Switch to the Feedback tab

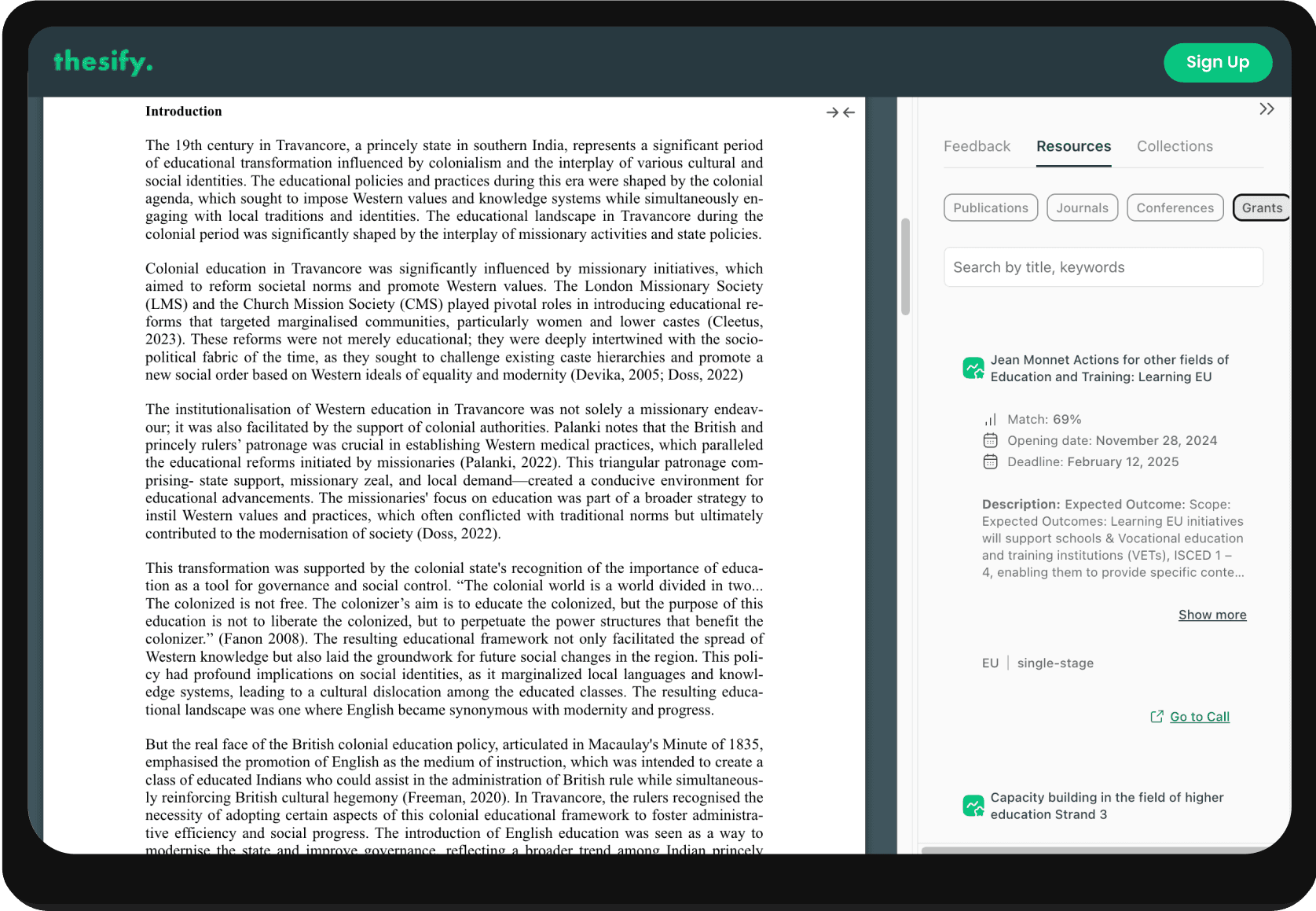tap(977, 146)
